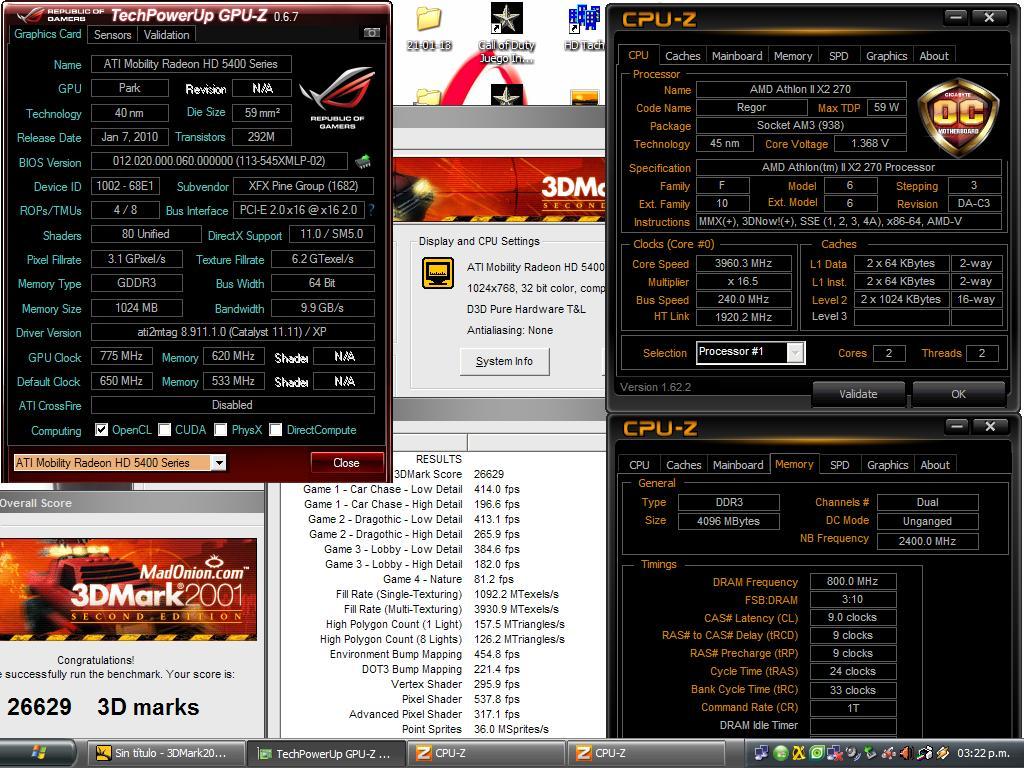Open About tab in the memory CPU-Z window
This screenshot has width=1024, height=768.
pos(935,465)
